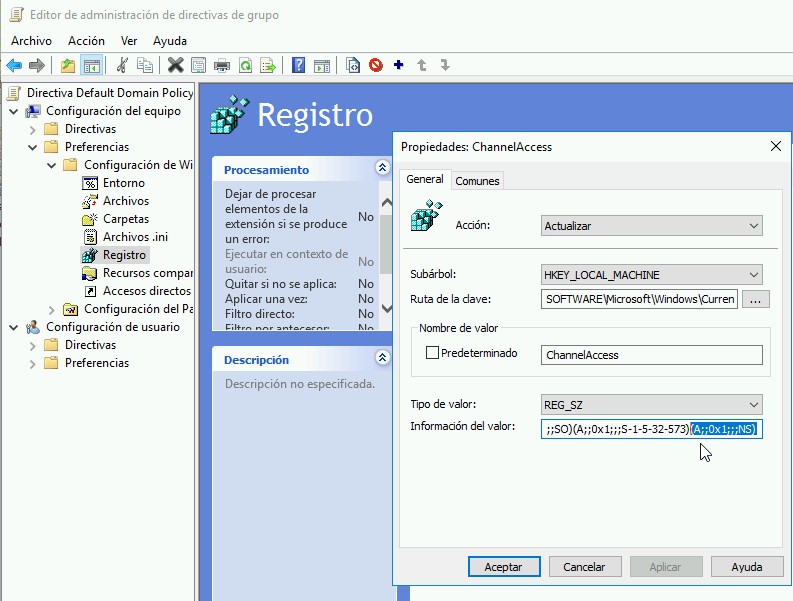Click the Show/Hide action pane icon
Screen dimensions: 793x601
(322, 65)
